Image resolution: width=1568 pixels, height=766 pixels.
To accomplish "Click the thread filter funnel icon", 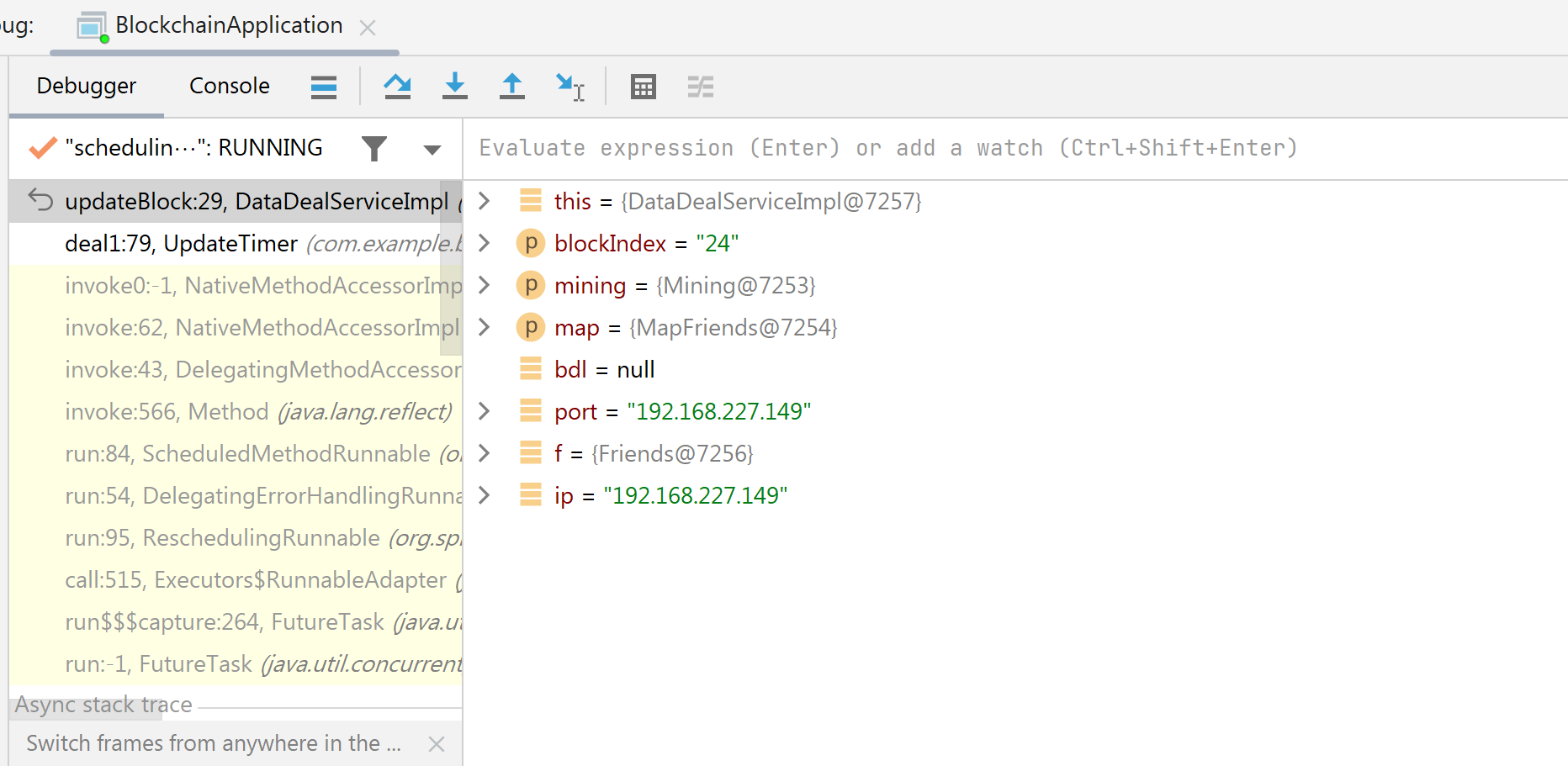I will tap(374, 149).
